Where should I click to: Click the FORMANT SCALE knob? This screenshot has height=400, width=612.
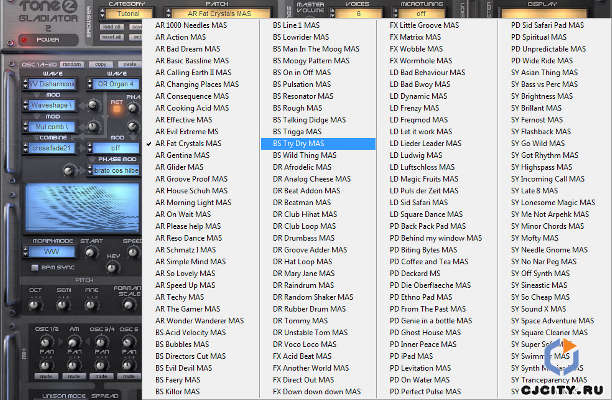(128, 305)
